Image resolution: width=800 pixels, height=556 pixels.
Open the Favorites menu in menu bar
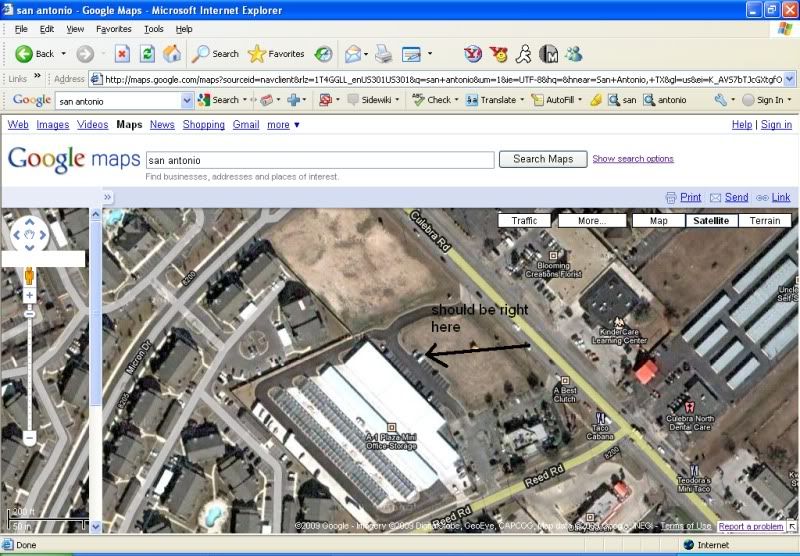tap(113, 29)
